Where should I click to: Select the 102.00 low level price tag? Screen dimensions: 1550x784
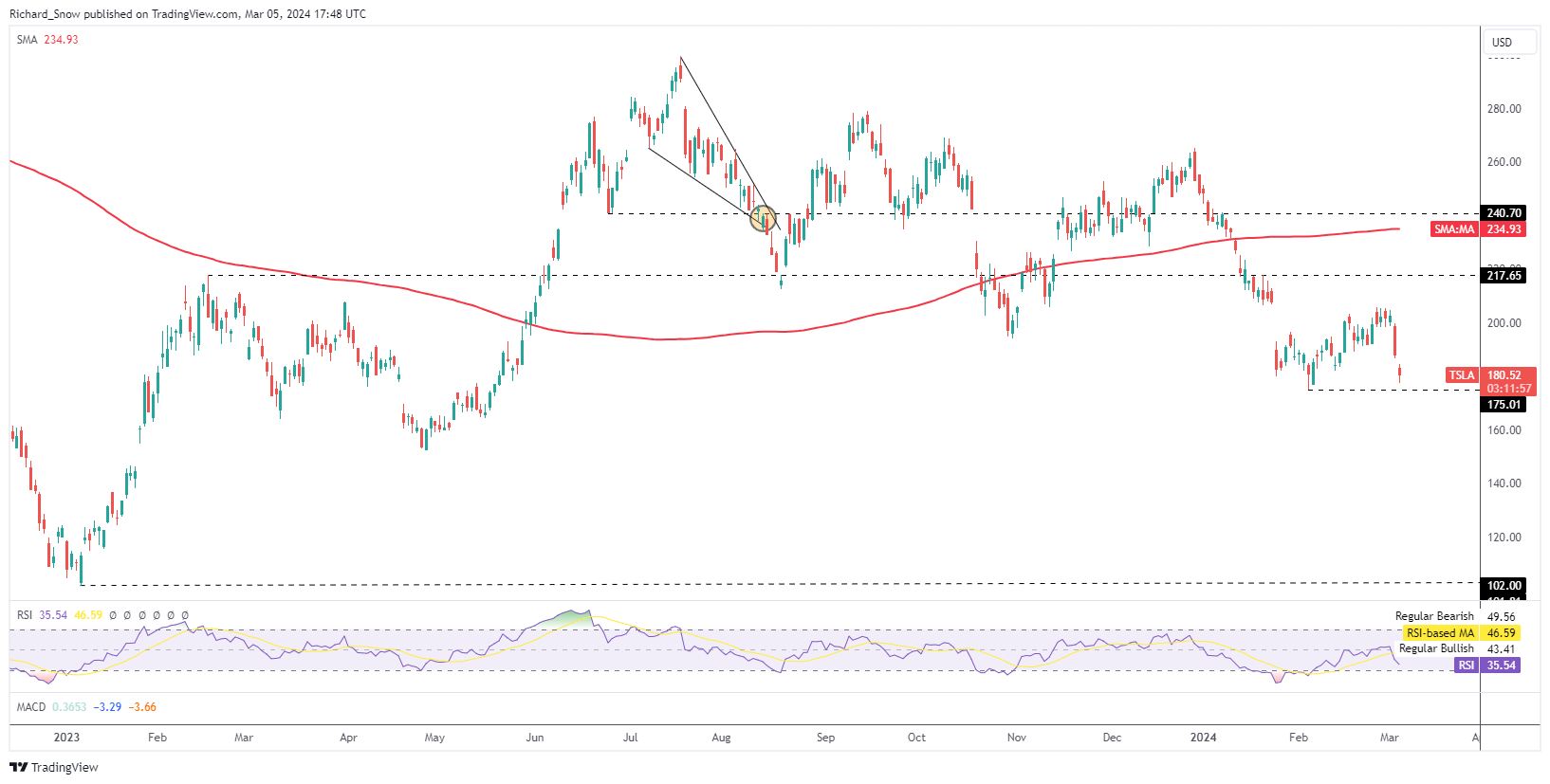(x=1504, y=586)
